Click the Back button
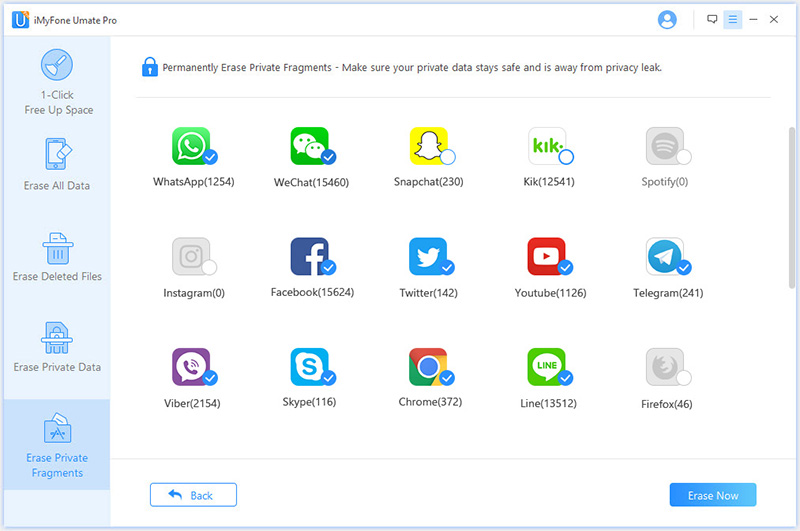This screenshot has width=800, height=531. 193,495
